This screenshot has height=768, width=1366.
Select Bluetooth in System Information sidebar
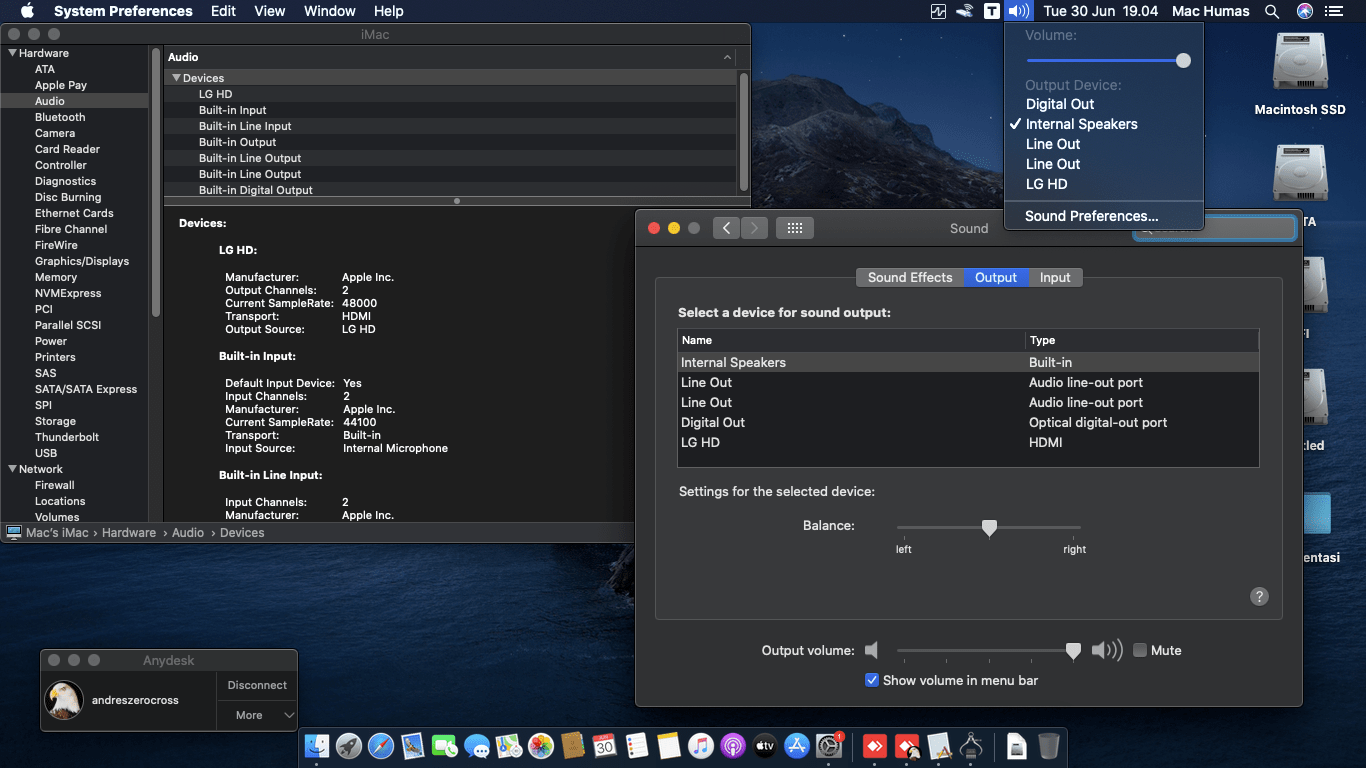pos(60,117)
